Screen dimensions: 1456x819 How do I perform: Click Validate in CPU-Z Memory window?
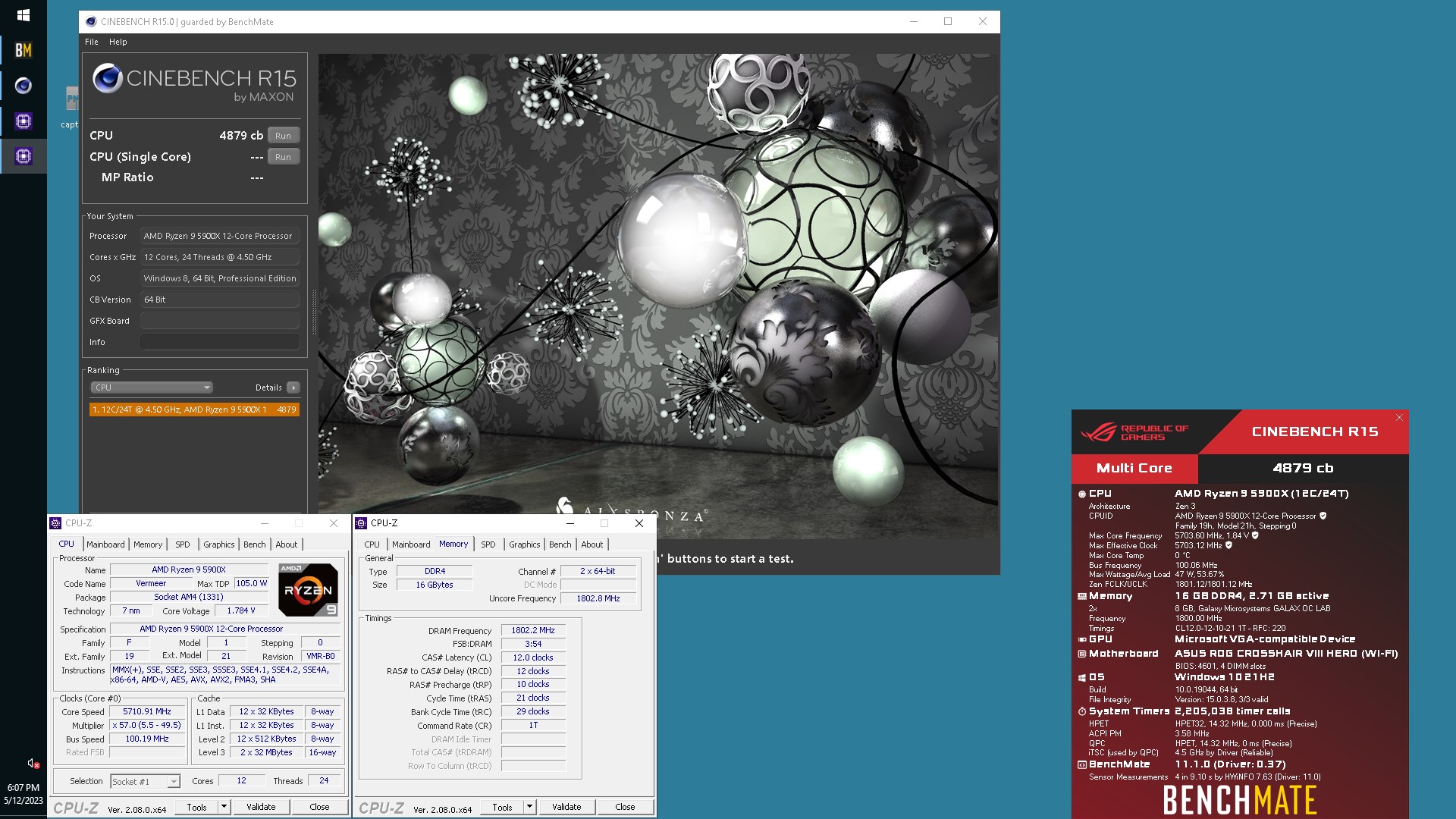coord(566,807)
